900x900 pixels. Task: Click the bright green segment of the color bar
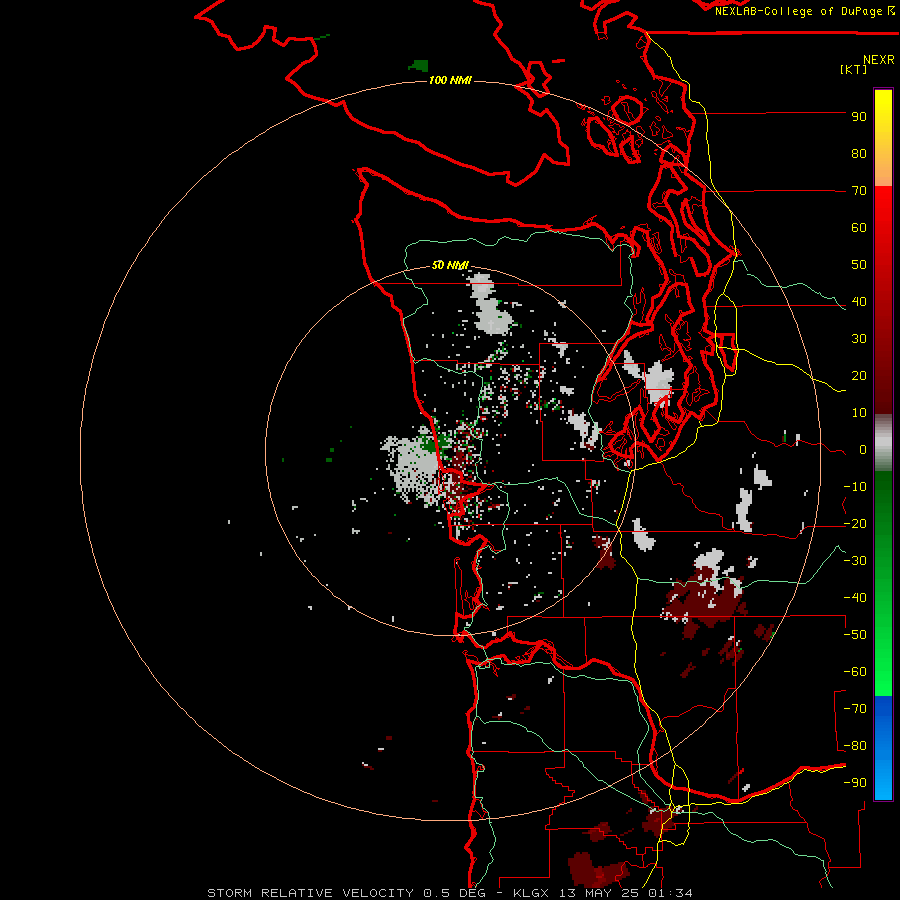[x=883, y=584]
